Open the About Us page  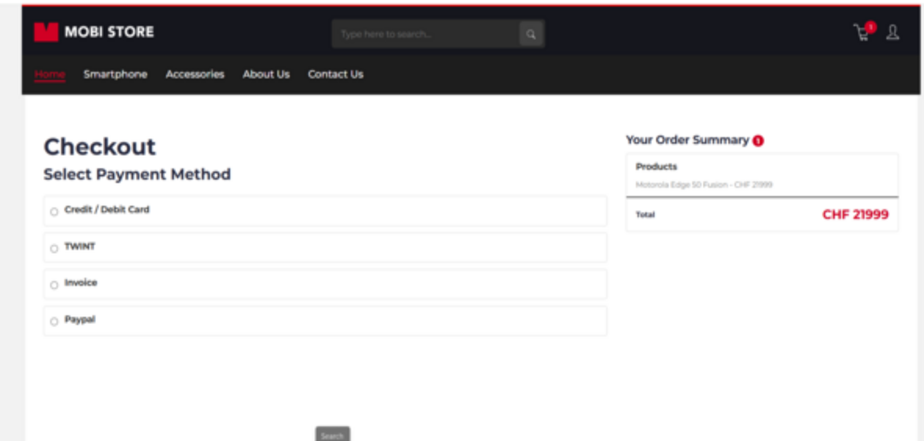click(266, 74)
